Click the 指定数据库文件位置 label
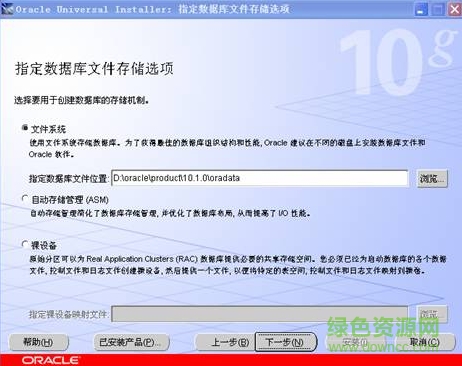Viewport: 462px width, 366px height. coord(69,179)
